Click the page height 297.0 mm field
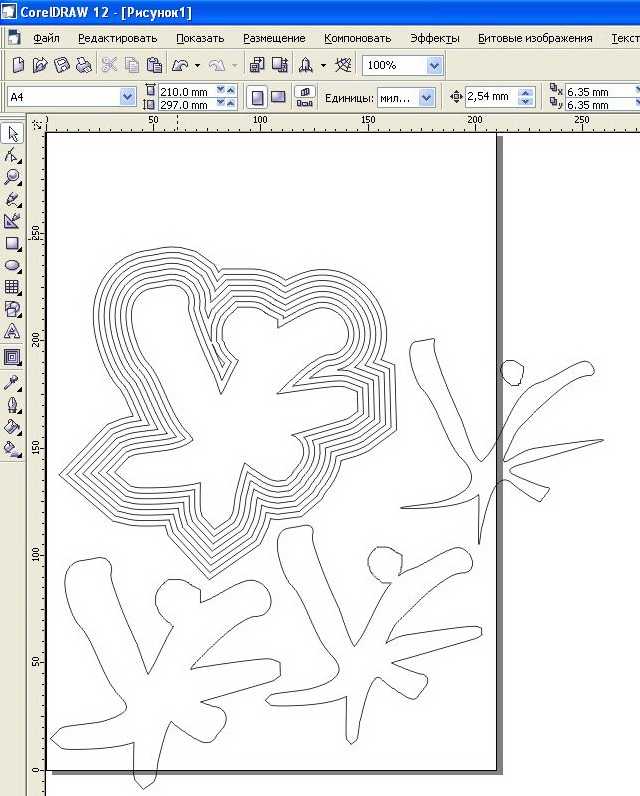This screenshot has height=796, width=640. click(x=187, y=105)
